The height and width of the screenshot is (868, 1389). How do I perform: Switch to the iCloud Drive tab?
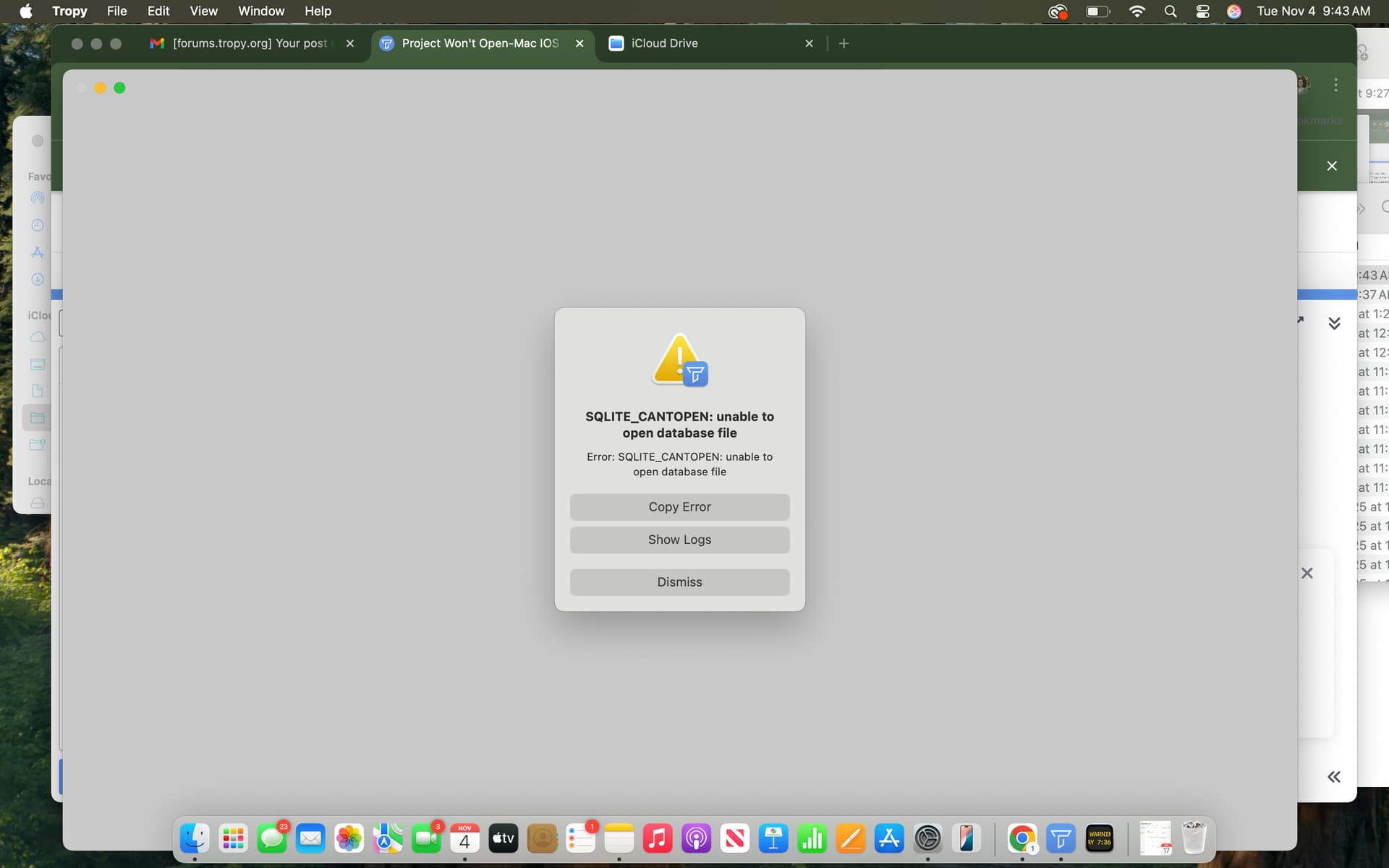[x=663, y=43]
